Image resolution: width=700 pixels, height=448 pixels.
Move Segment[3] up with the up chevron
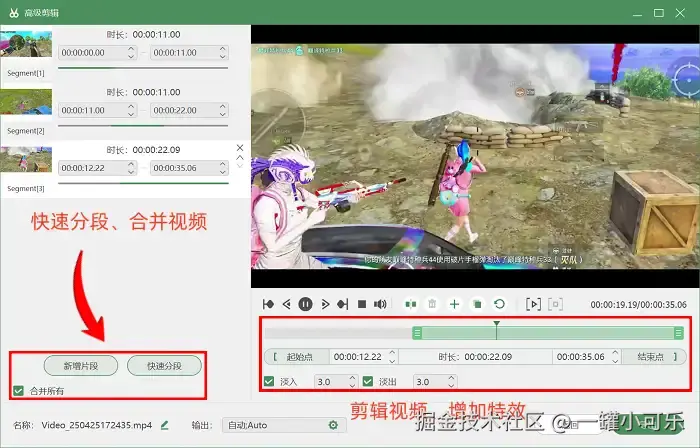click(x=240, y=158)
